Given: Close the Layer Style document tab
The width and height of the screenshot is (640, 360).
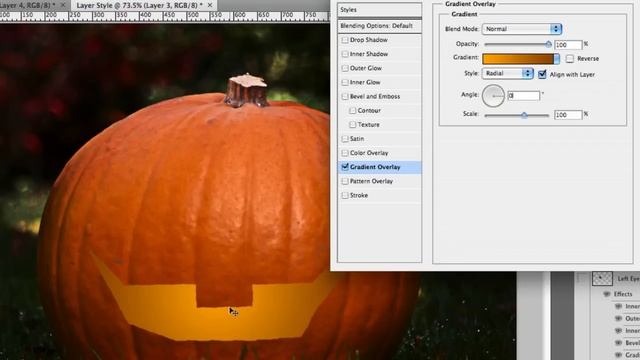Looking at the screenshot, I should pos(210,5).
